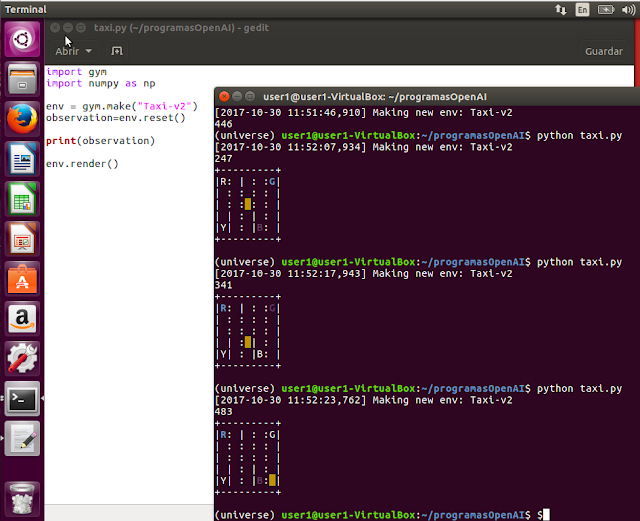
Task: Open LibreOffice Writer from launcher
Action: pyautogui.click(x=22, y=159)
